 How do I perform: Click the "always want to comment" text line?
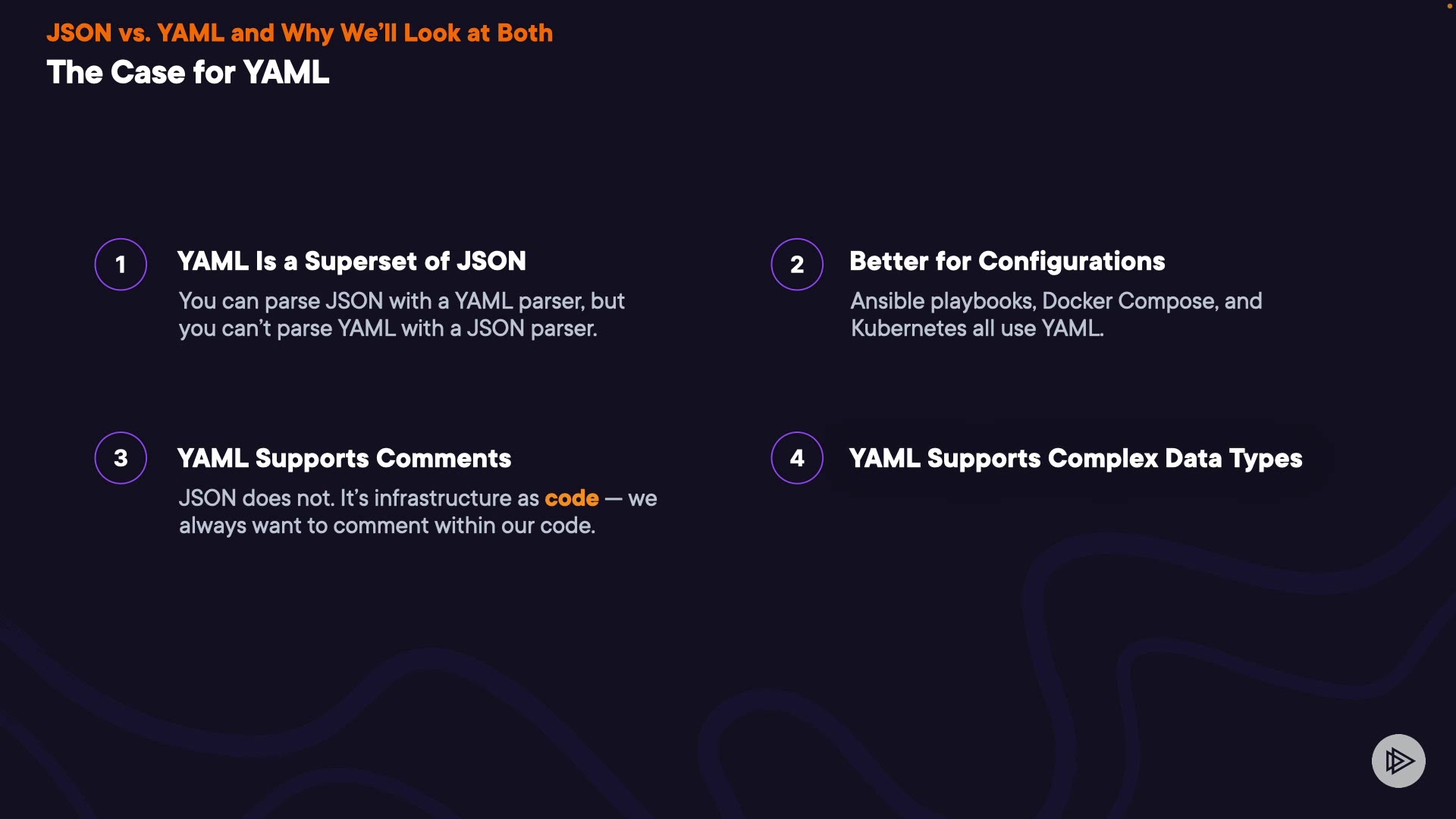point(387,526)
